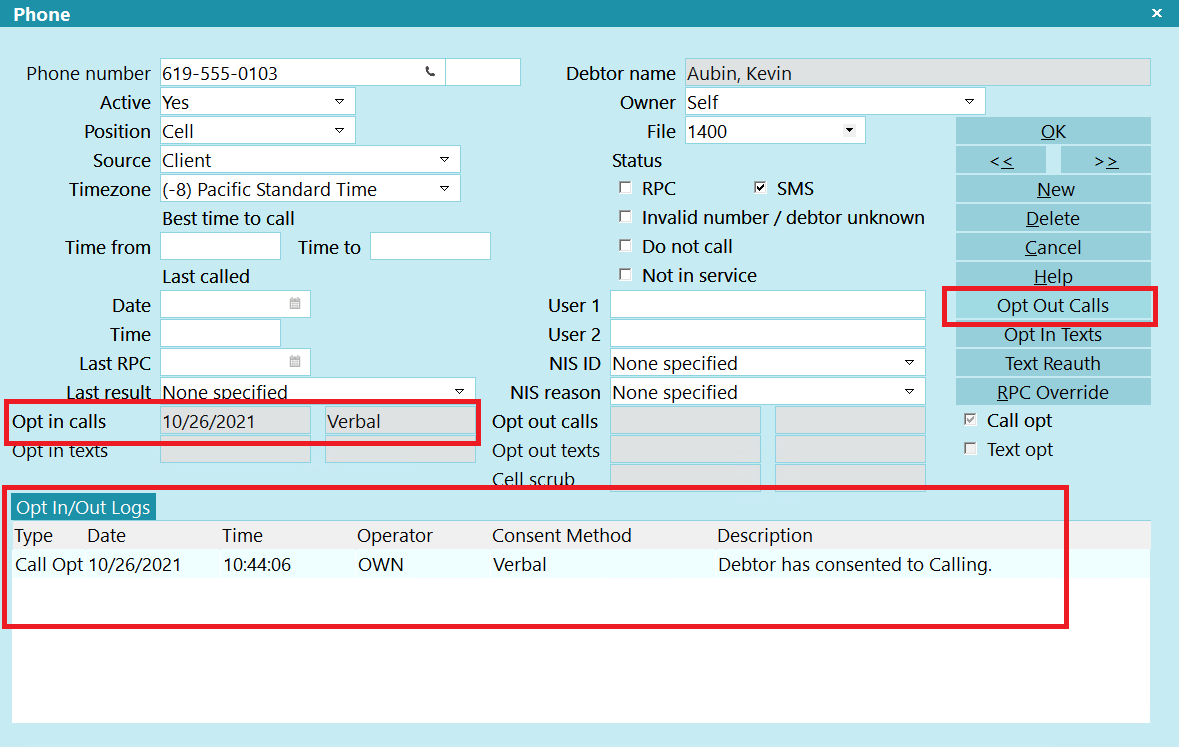Click the User 2 field
1179x747 pixels.
click(768, 333)
